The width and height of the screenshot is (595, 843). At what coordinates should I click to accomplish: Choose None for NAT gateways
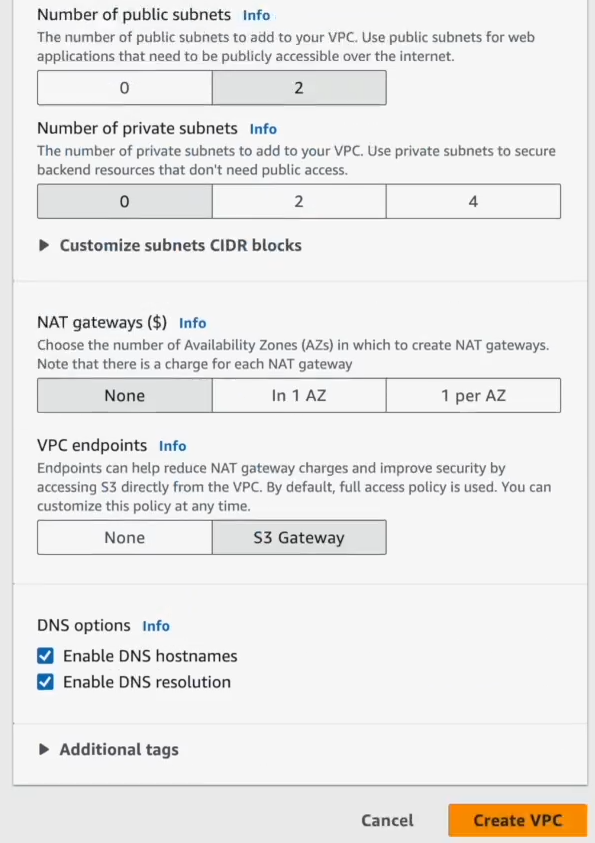click(x=124, y=395)
